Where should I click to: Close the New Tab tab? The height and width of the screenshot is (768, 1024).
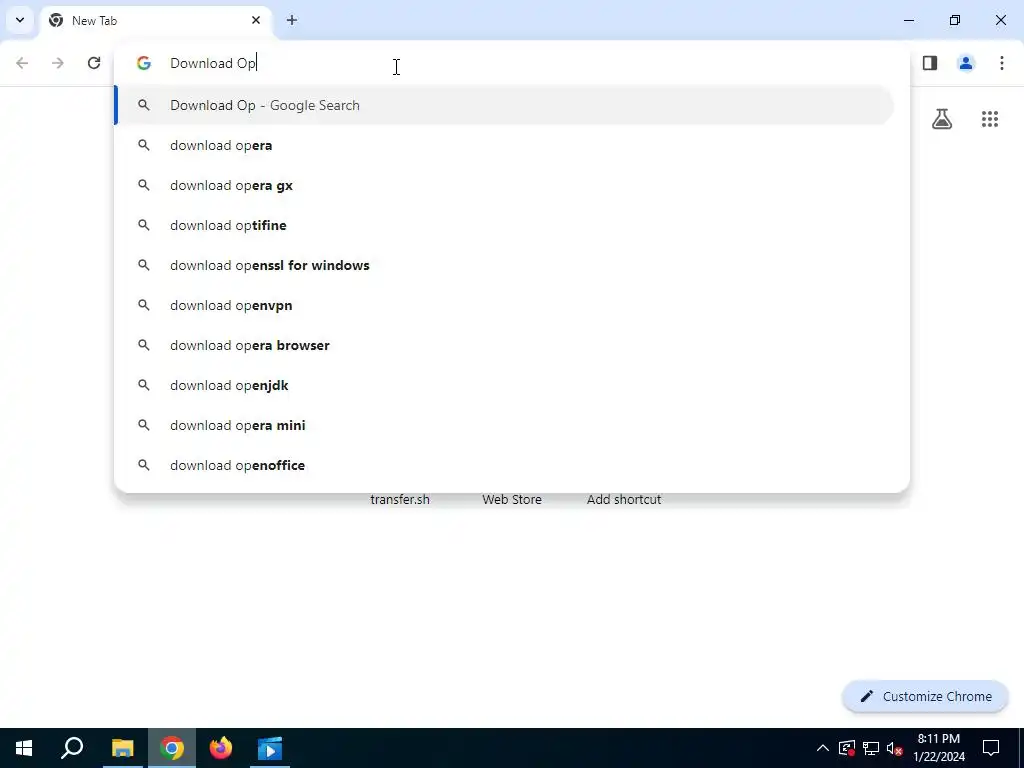tap(256, 20)
